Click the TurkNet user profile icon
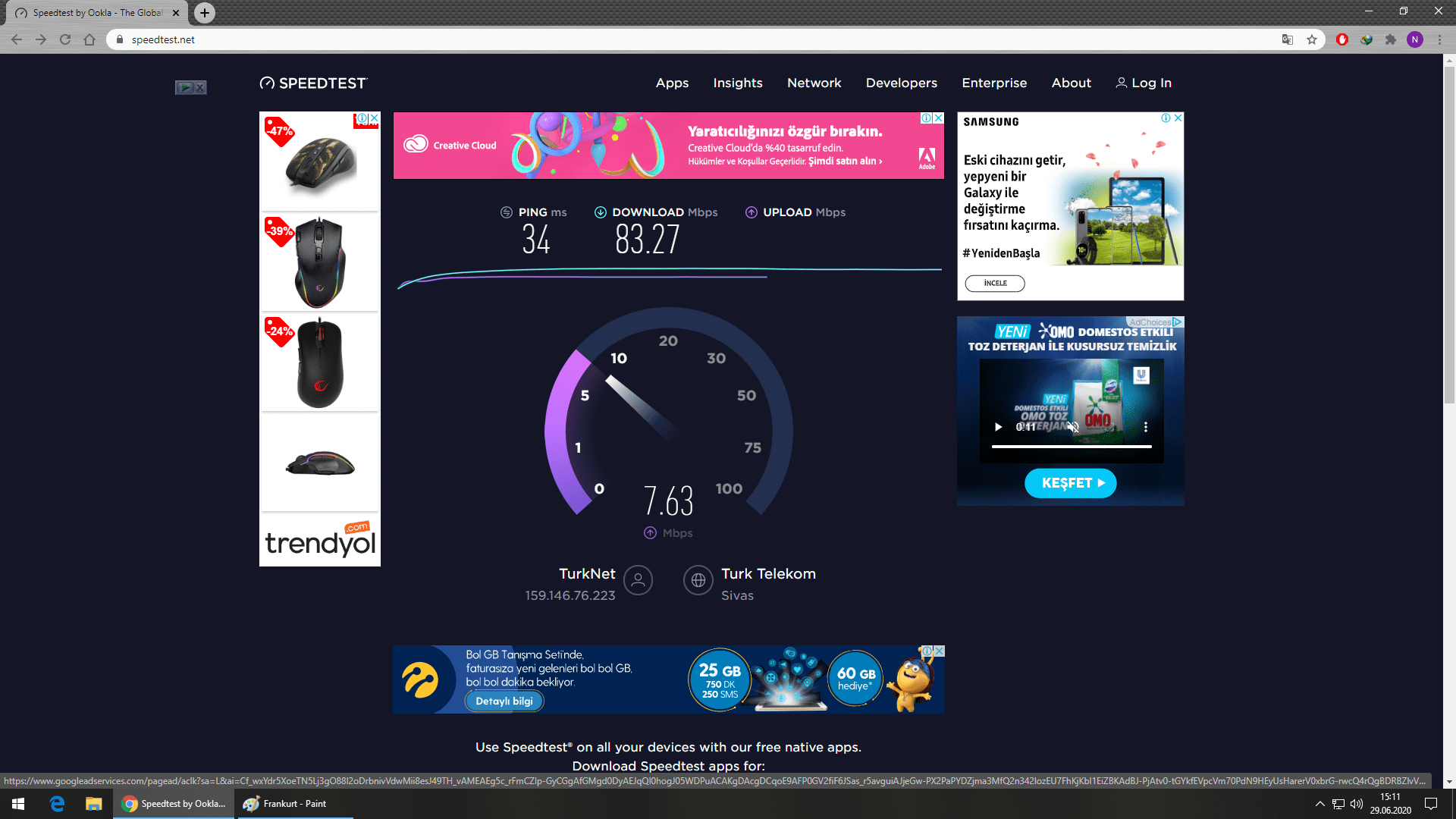 pos(638,580)
